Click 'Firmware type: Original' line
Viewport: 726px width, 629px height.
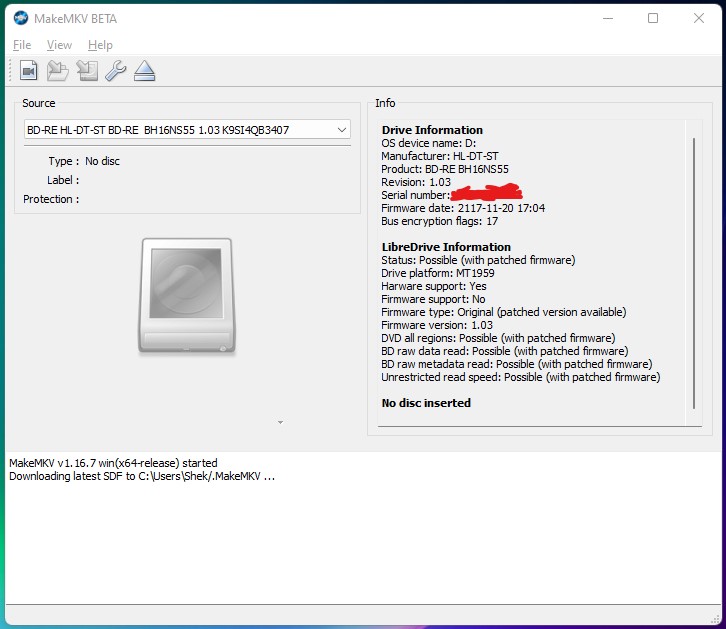click(x=503, y=311)
